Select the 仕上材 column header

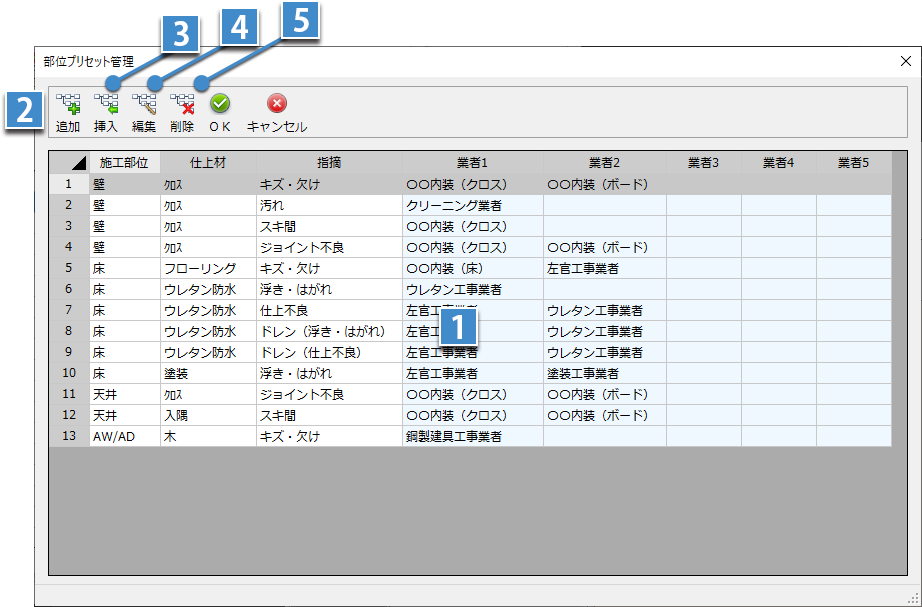pyautogui.click(x=207, y=163)
